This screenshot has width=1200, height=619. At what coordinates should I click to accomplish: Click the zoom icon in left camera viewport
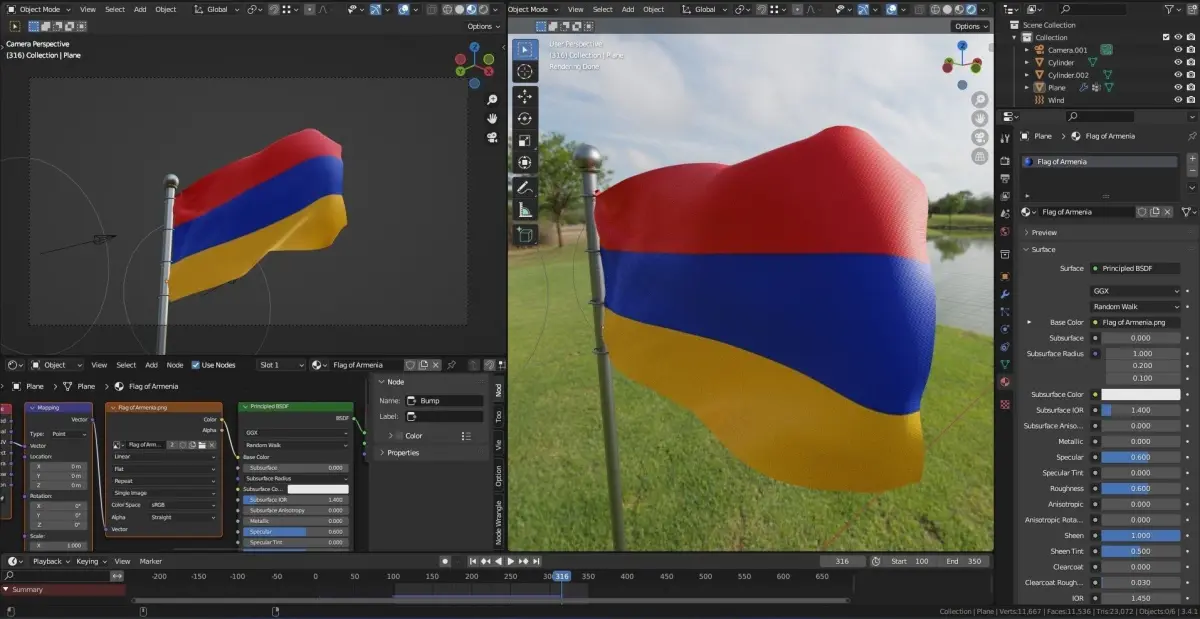(493, 100)
